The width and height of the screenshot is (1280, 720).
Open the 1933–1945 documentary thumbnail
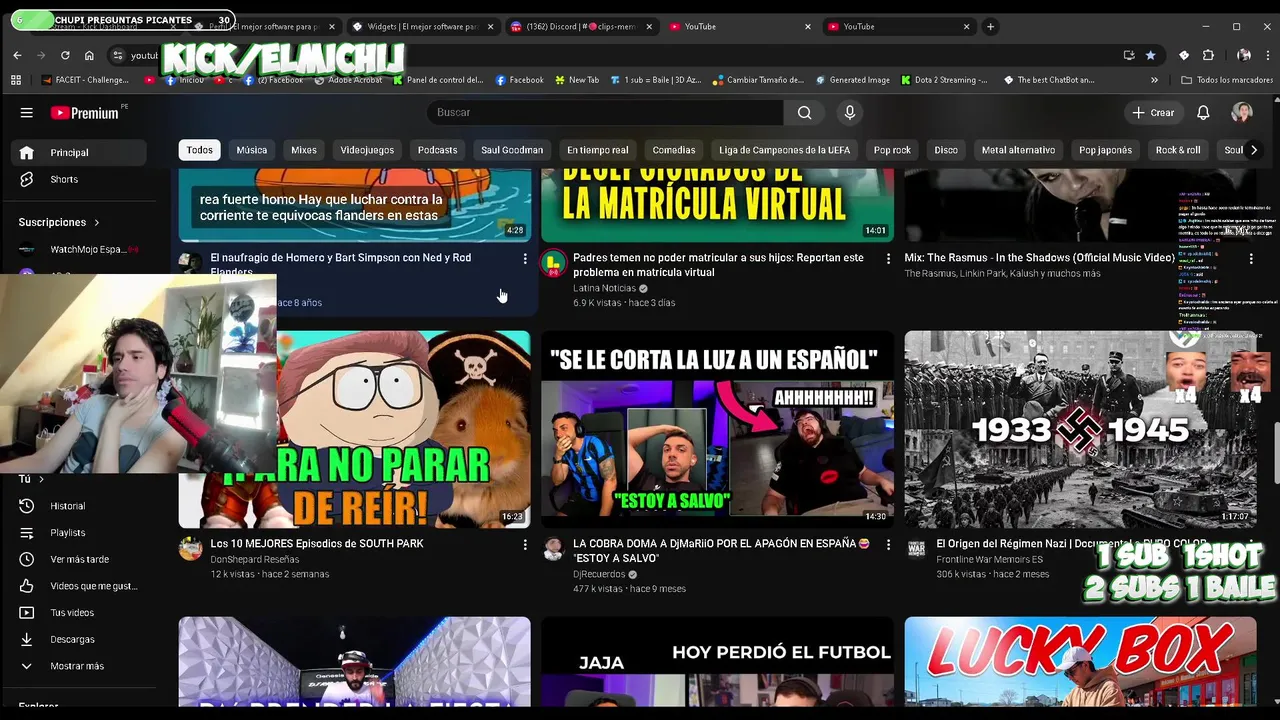point(1080,429)
